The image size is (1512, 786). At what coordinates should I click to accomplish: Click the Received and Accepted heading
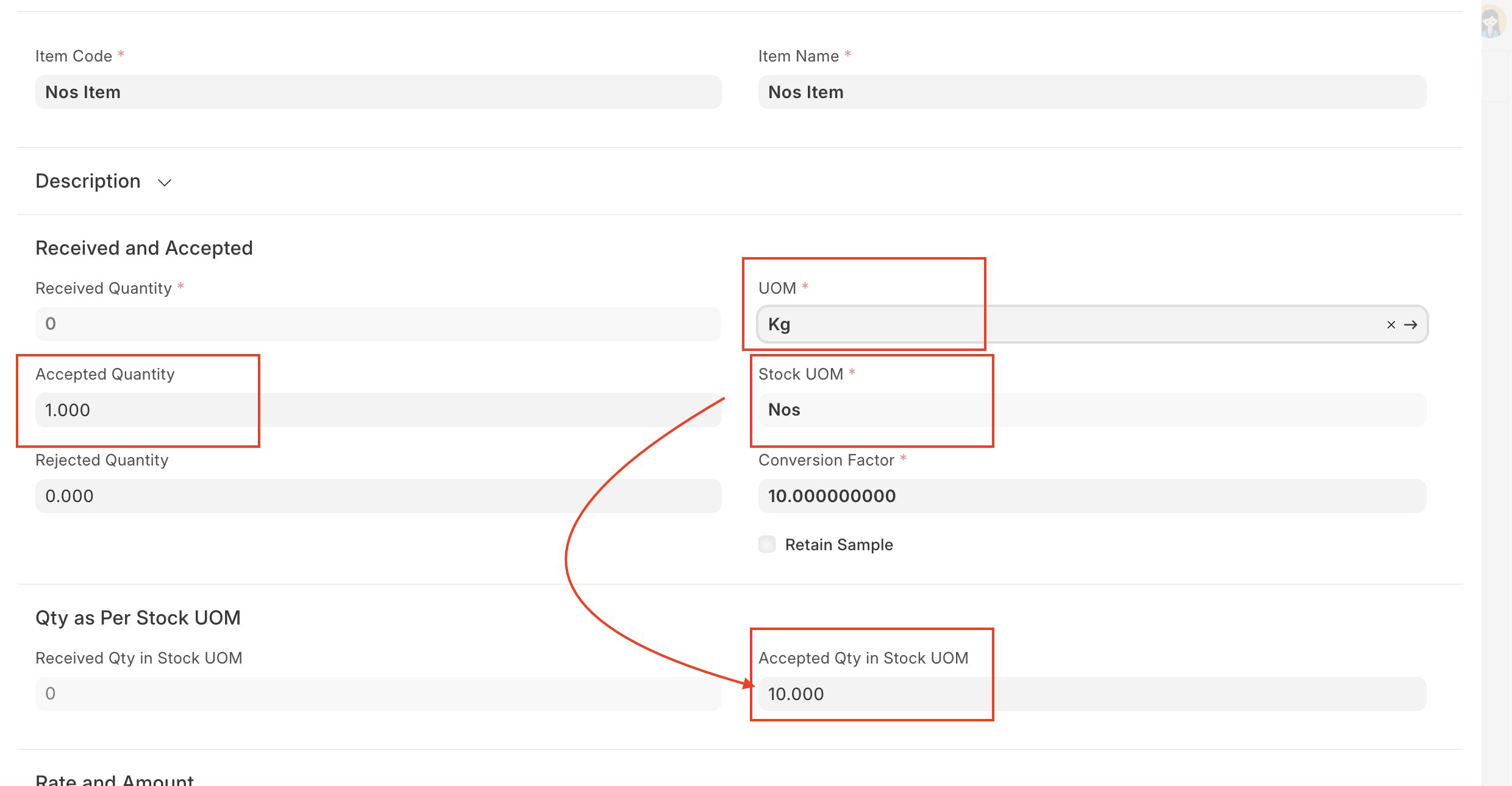tap(144, 248)
